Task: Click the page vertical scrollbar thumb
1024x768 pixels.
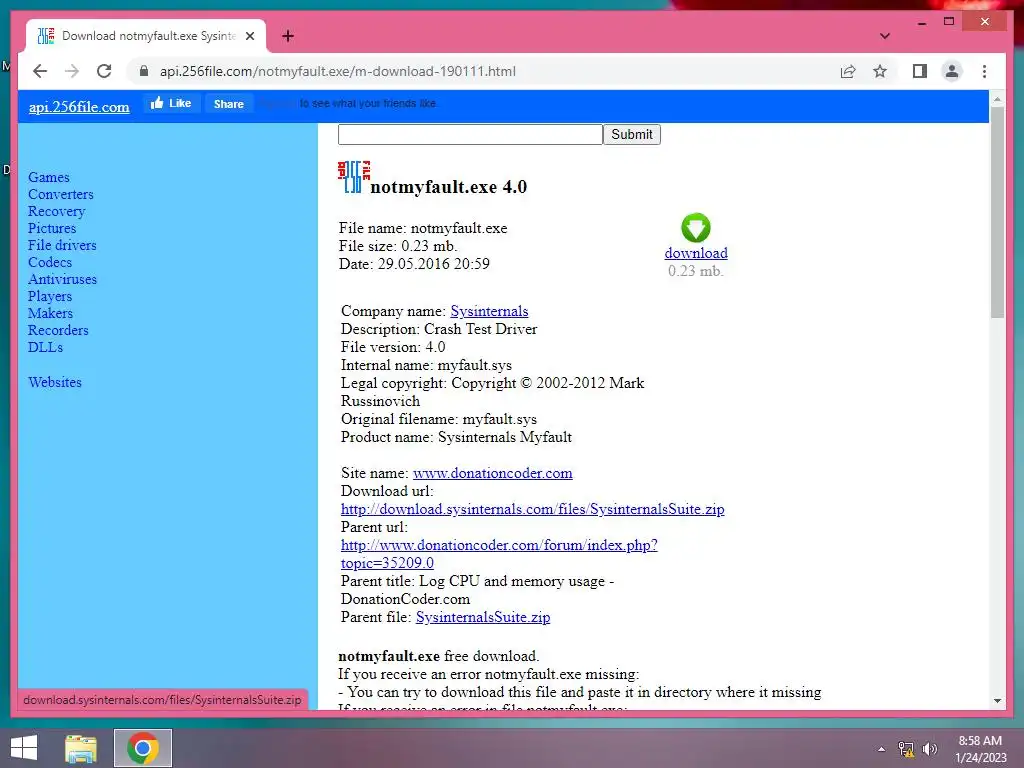Action: (x=997, y=212)
